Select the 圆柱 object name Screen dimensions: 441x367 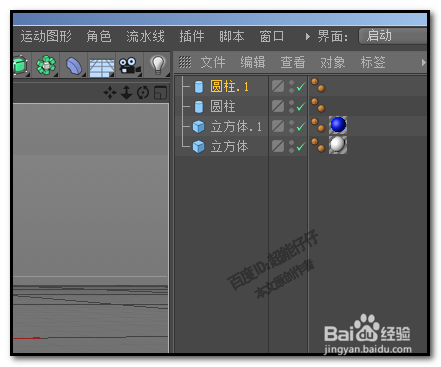click(x=223, y=107)
